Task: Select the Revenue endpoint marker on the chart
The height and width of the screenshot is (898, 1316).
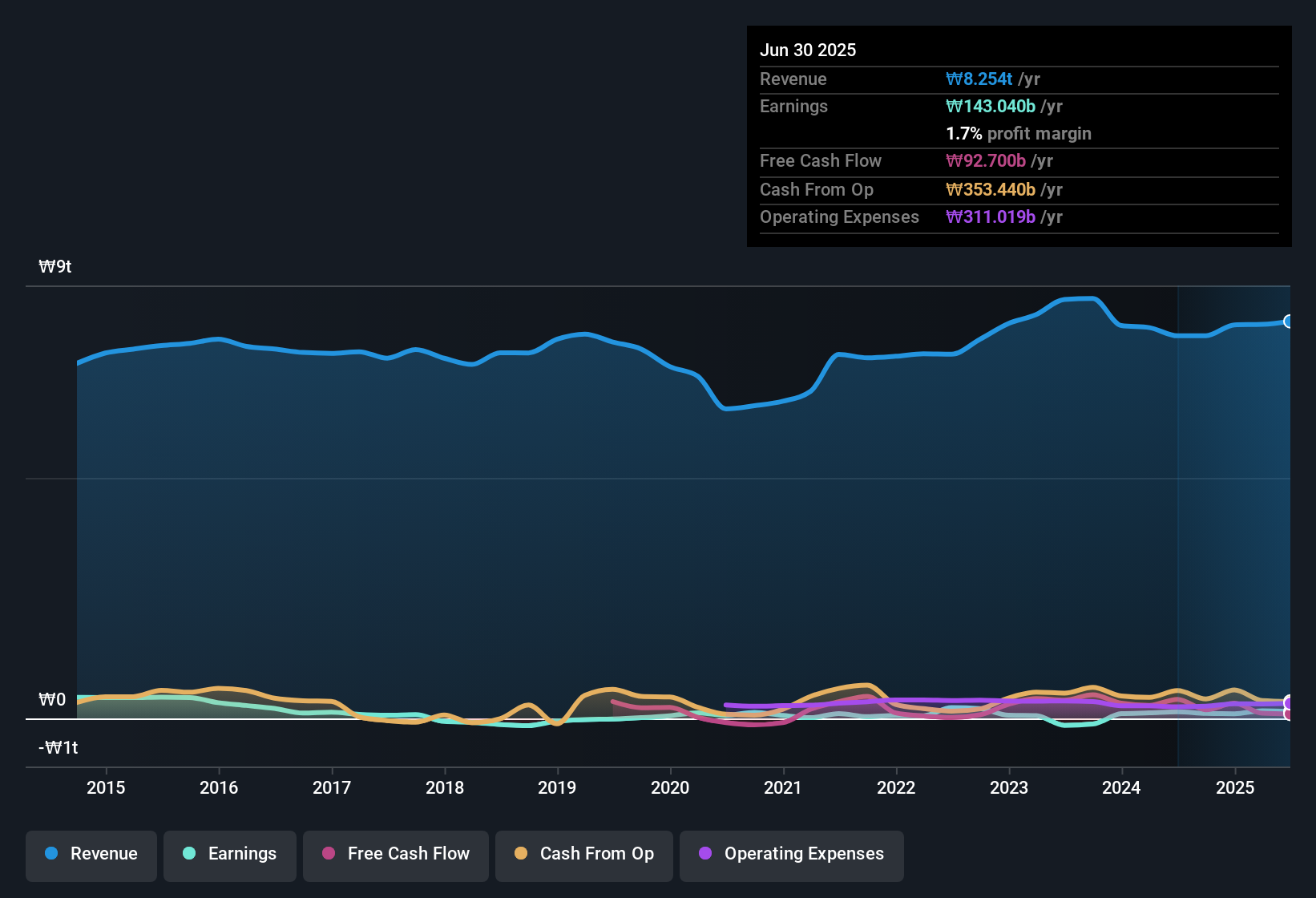Action: coord(1289,322)
